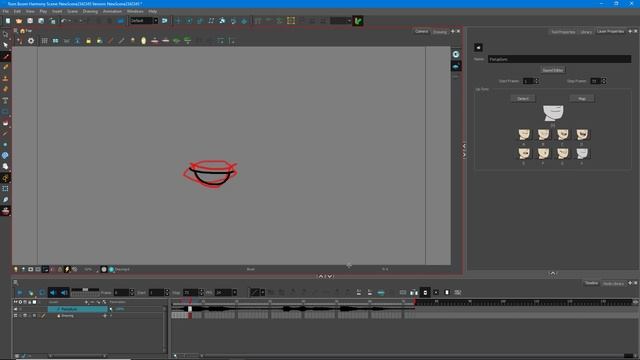
Task: Toggle the enable box of the Drawing layer
Action: click(16, 316)
